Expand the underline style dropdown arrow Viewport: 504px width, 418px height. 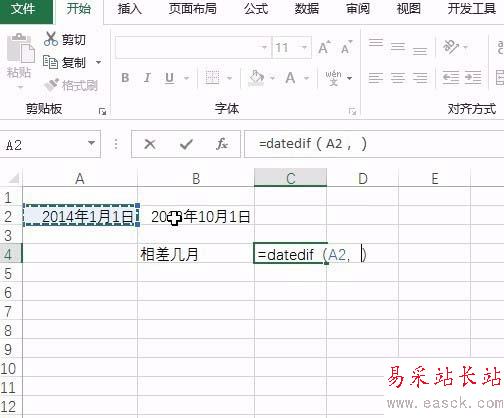(187, 79)
